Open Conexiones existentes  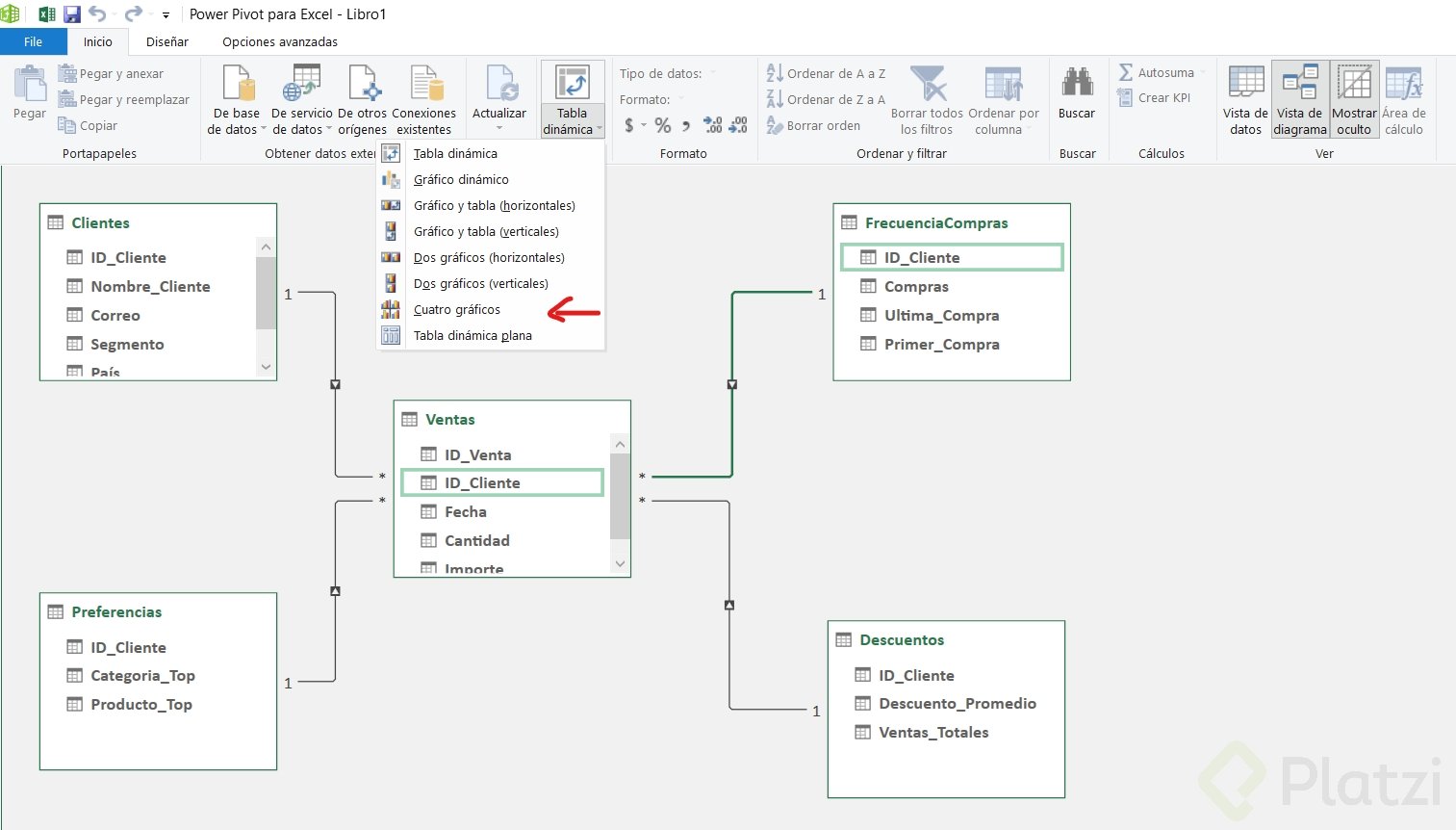click(424, 100)
